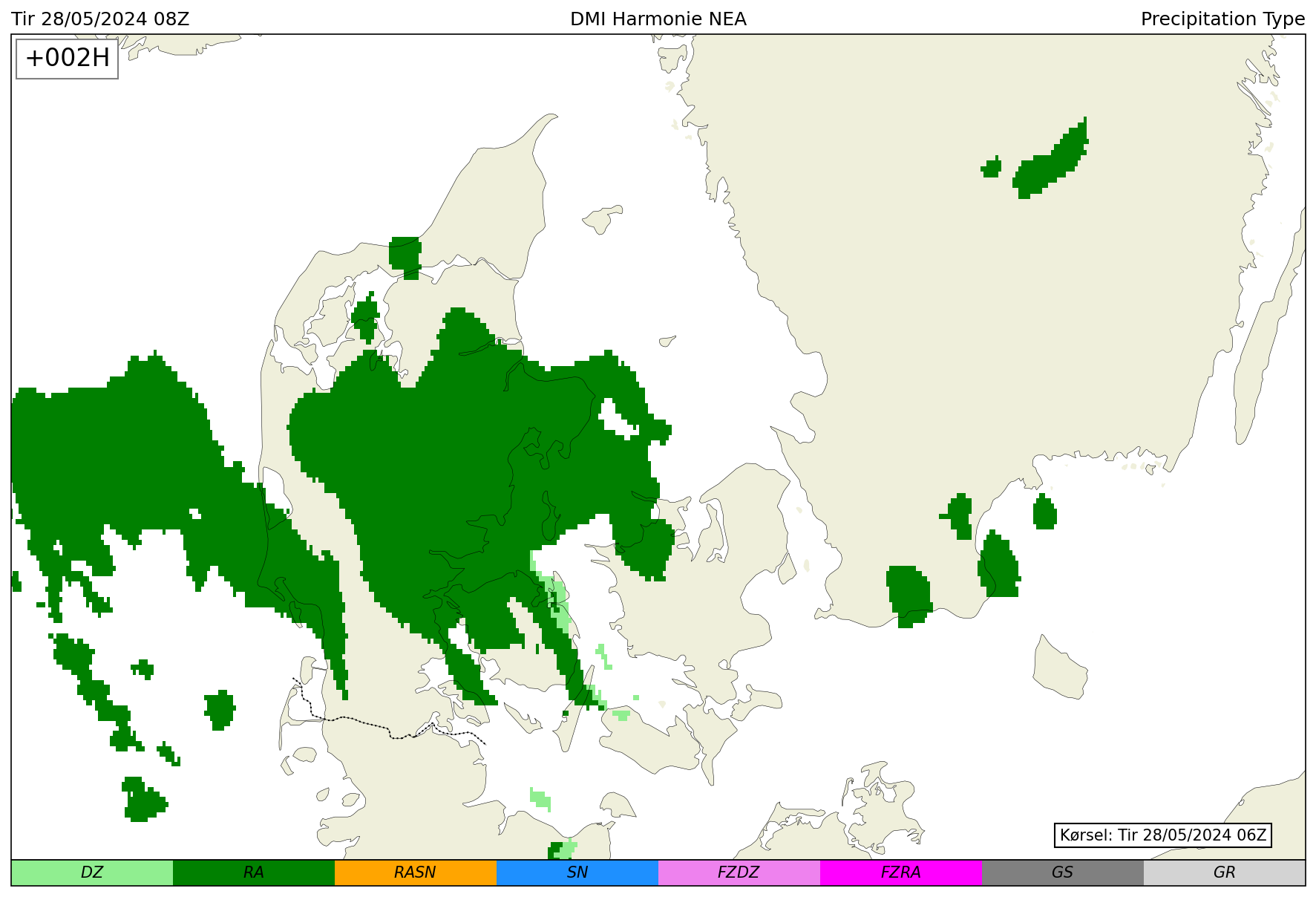
Task: Click the FZDZ violet legend swatch
Action: (739, 872)
